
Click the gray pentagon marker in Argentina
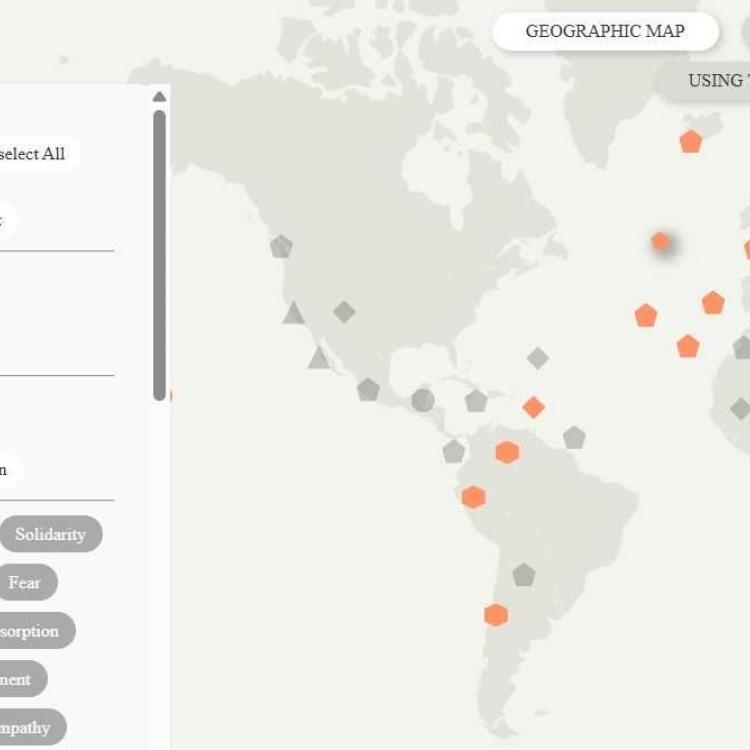click(524, 575)
